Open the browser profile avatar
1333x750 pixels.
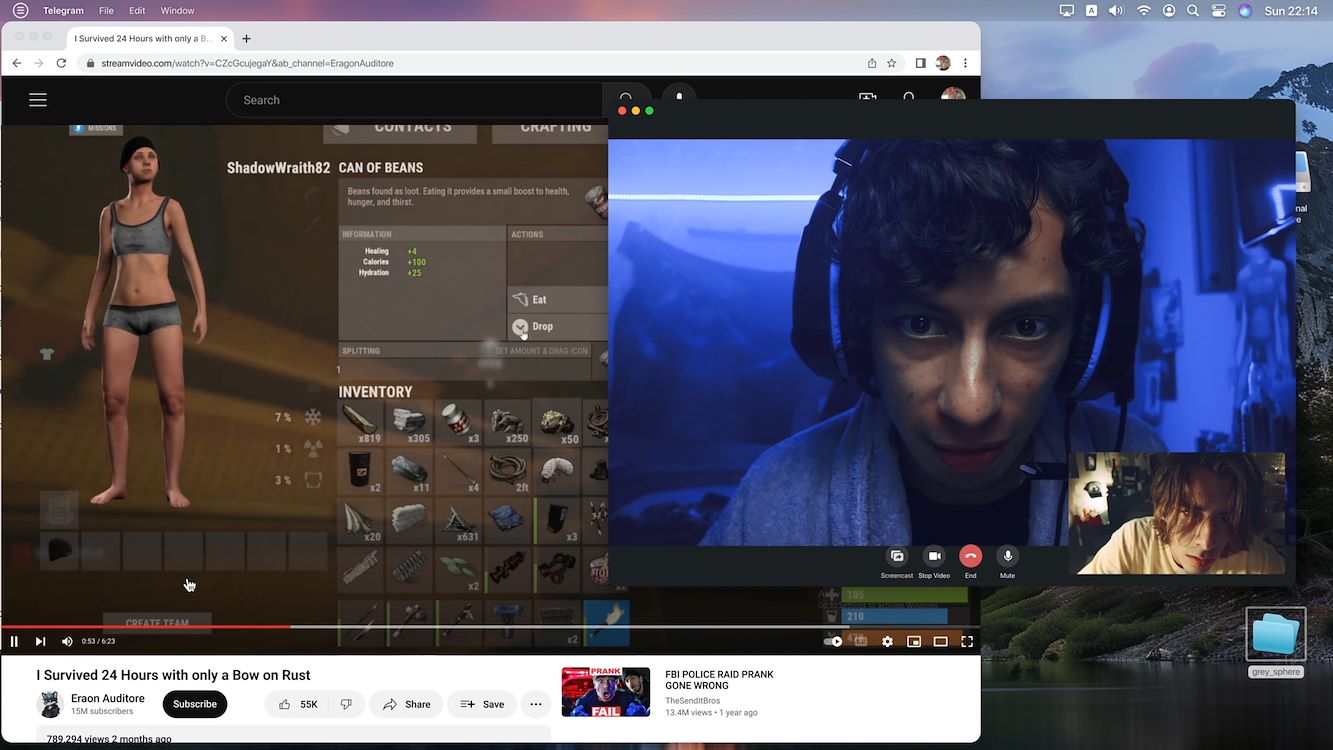[943, 63]
